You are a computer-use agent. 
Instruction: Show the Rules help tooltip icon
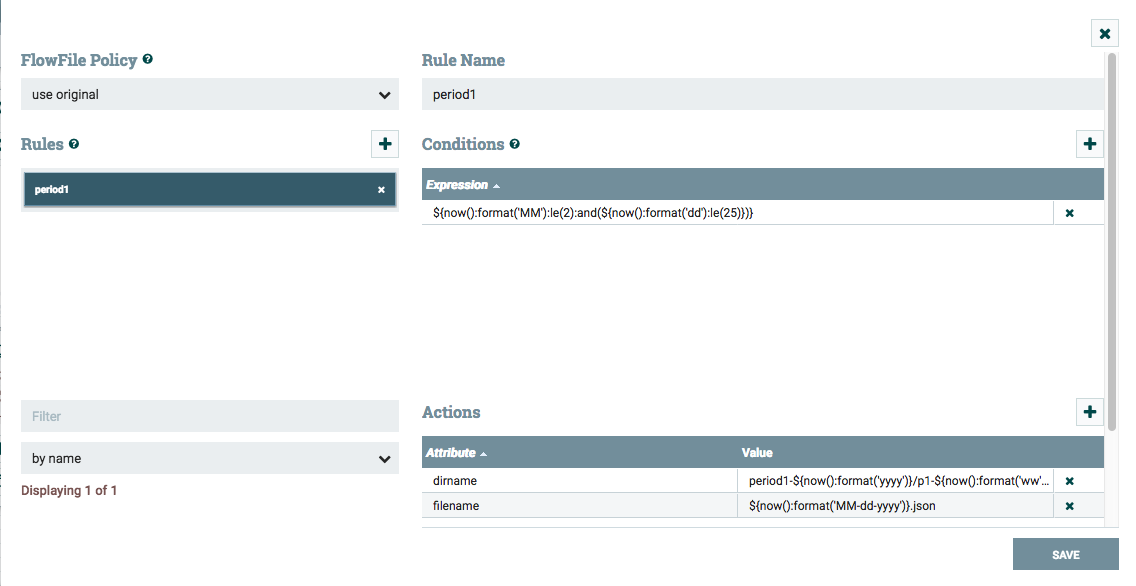click(74, 144)
